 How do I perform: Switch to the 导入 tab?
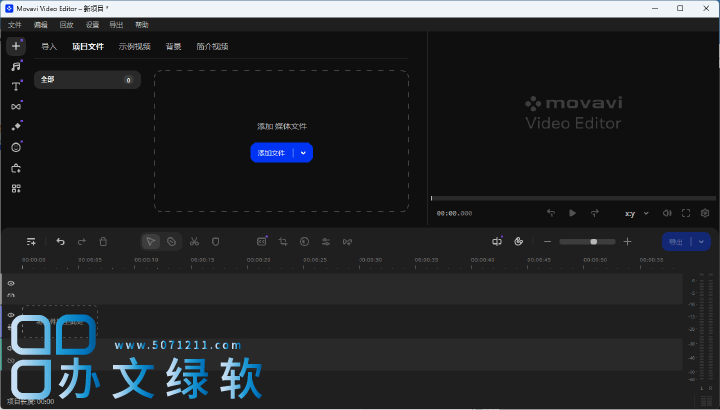pos(49,46)
